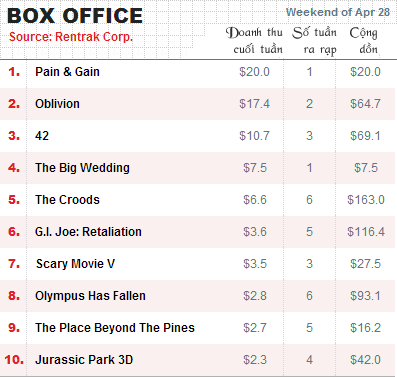Viewport: 397px width, 377px height.
Task: Select the Weekend of Apr 28 label
Action: pos(338,12)
